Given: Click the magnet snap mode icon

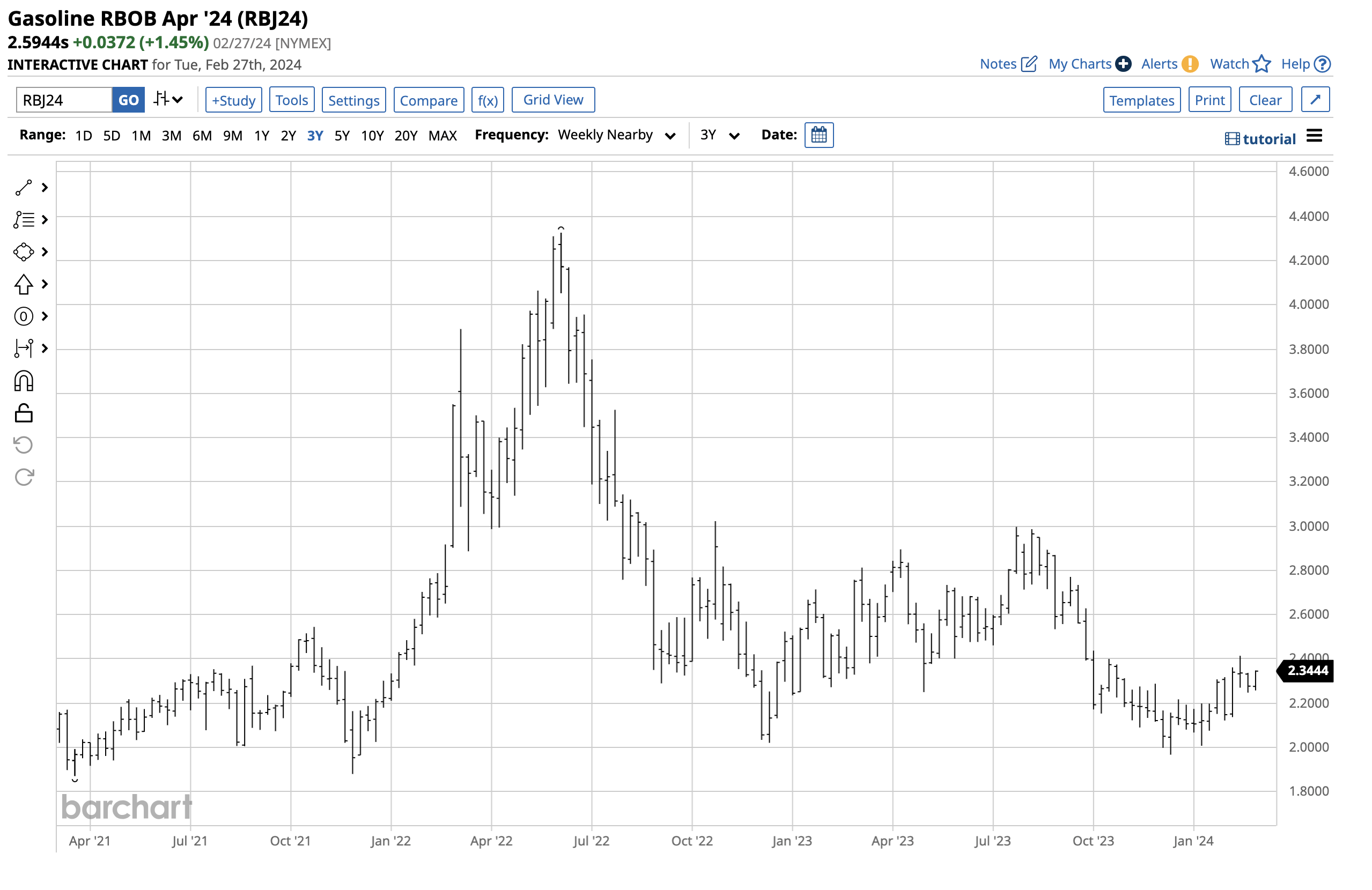Looking at the screenshot, I should pyautogui.click(x=24, y=382).
